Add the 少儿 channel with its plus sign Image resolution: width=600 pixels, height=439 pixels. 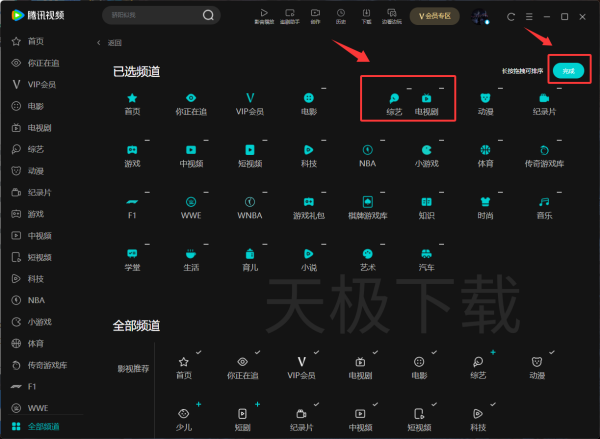[x=198, y=403]
